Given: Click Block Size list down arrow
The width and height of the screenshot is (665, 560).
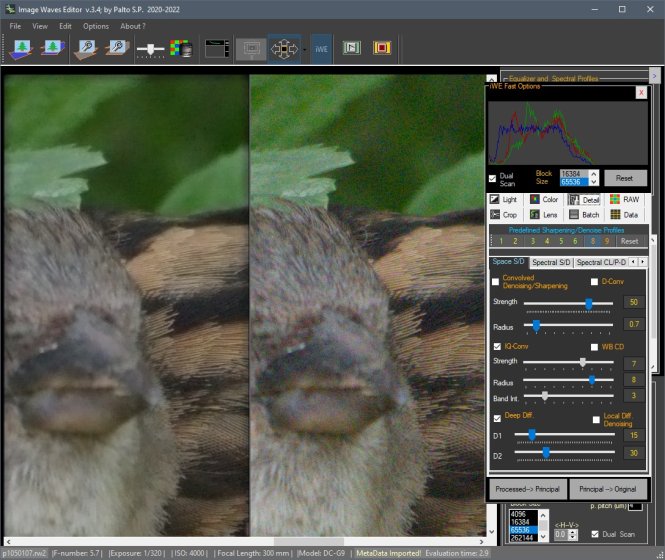Looking at the screenshot, I should pos(594,182).
